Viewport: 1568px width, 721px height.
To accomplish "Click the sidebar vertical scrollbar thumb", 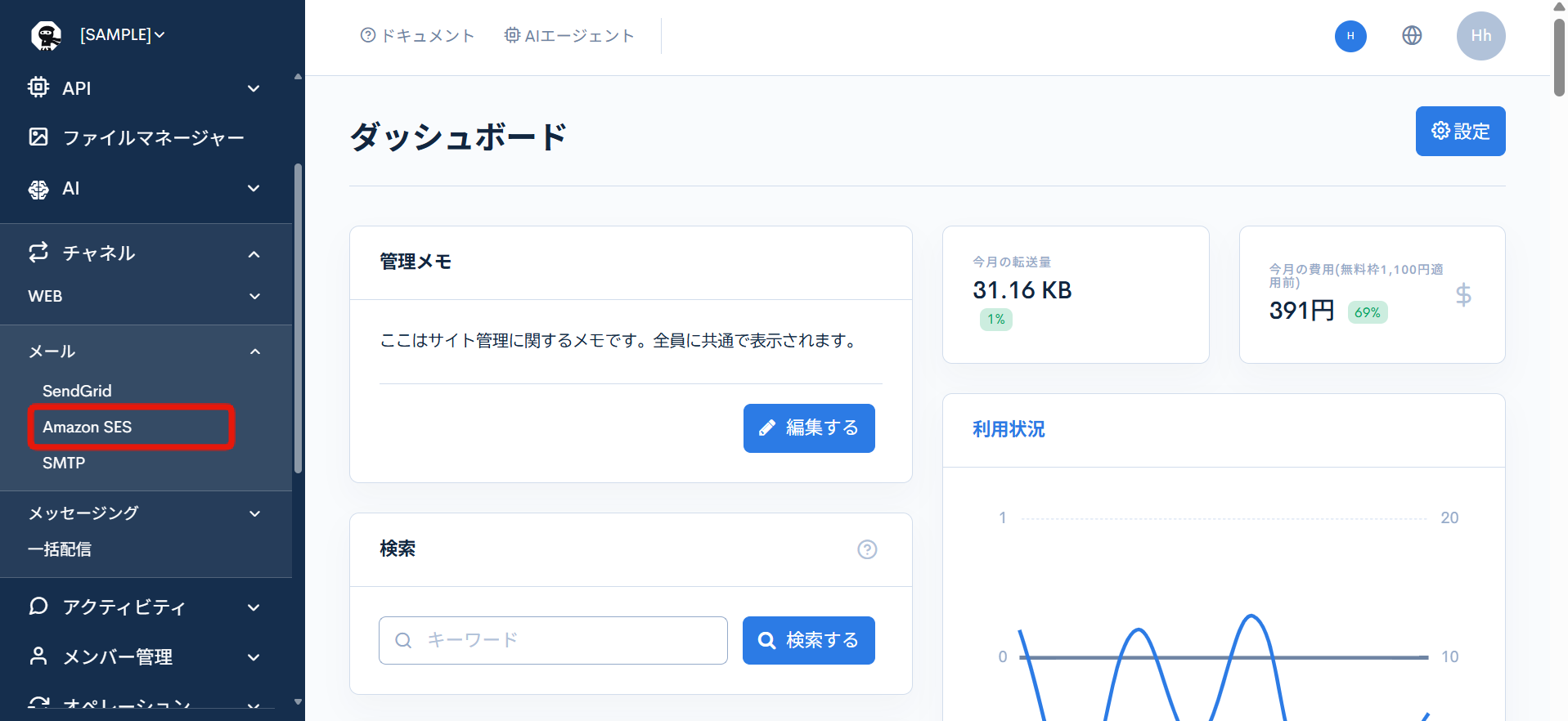I will pos(298,319).
